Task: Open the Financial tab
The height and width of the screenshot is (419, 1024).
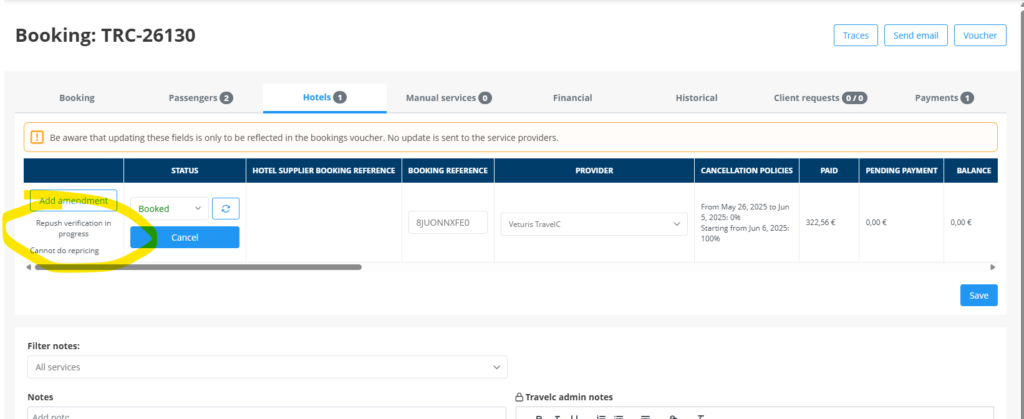Action: [572, 98]
